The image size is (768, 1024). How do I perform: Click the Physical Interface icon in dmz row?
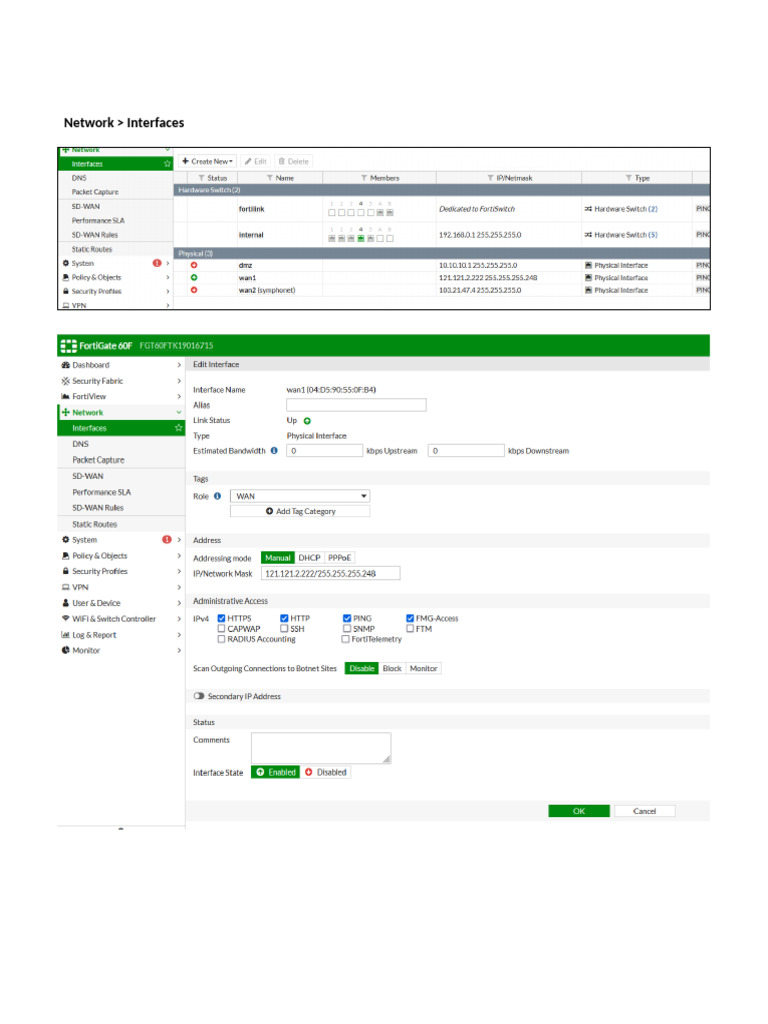click(x=588, y=265)
